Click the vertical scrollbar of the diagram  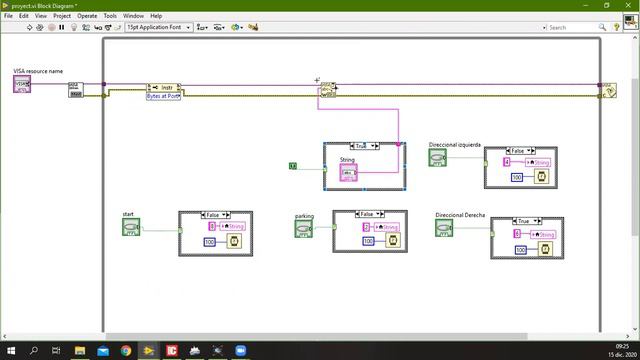tap(636, 157)
